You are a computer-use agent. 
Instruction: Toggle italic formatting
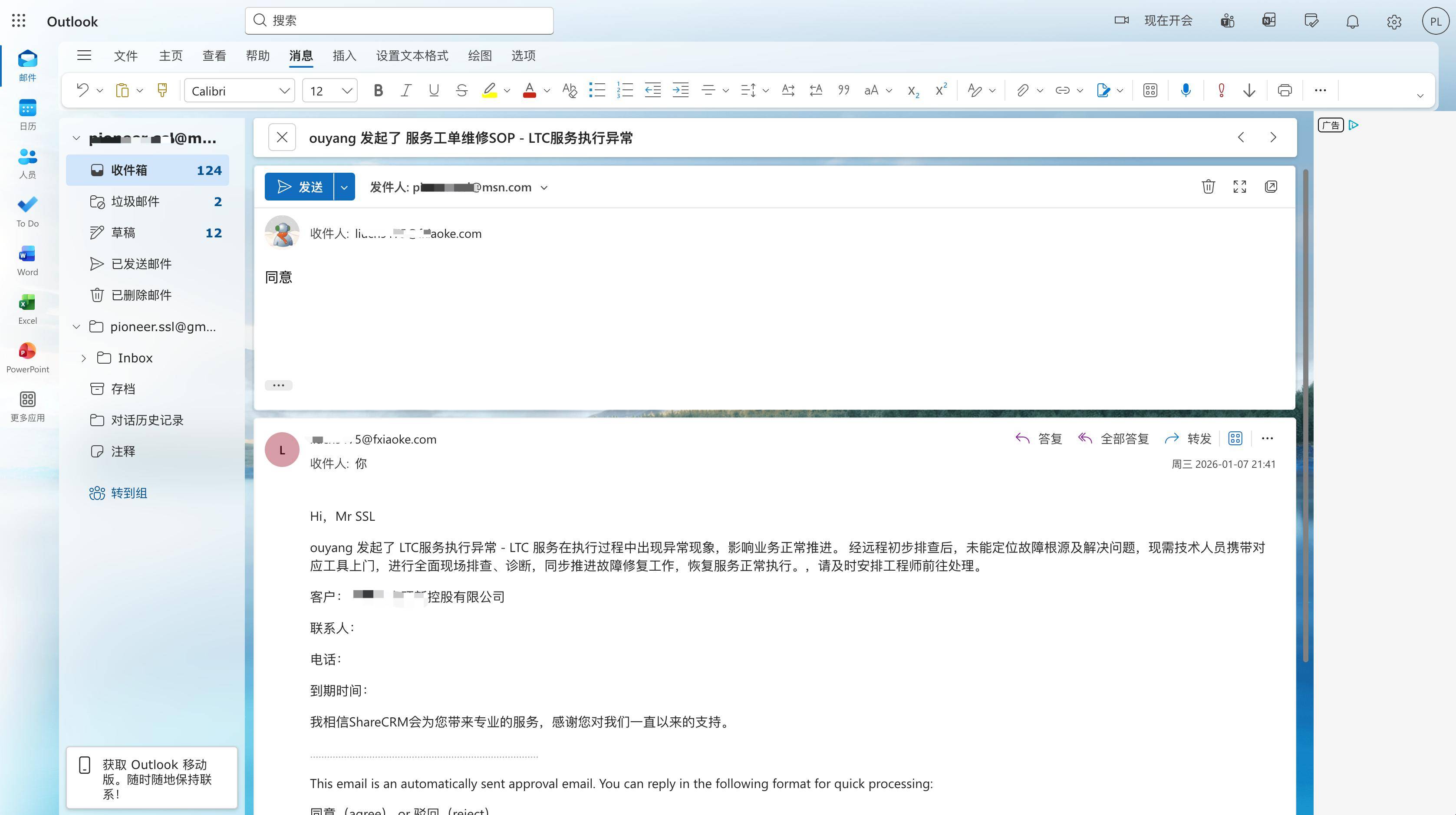coord(405,90)
